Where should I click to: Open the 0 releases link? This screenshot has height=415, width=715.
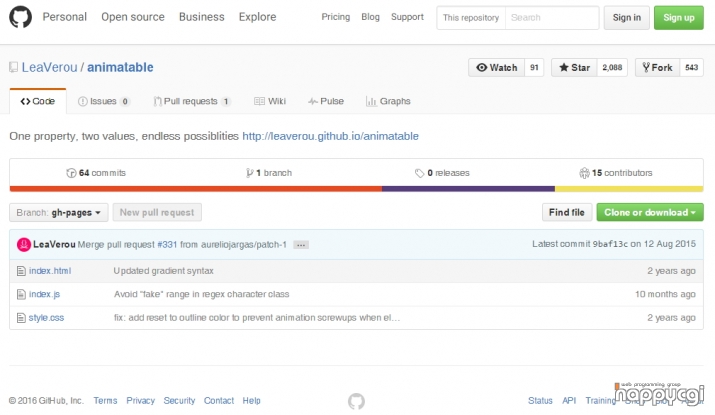(442, 173)
